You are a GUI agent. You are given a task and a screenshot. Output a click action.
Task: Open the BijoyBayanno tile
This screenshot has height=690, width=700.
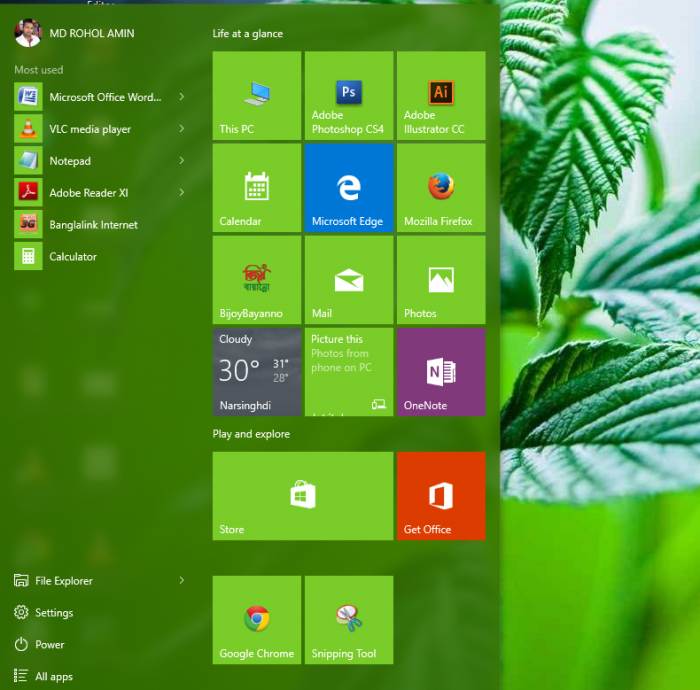click(257, 280)
